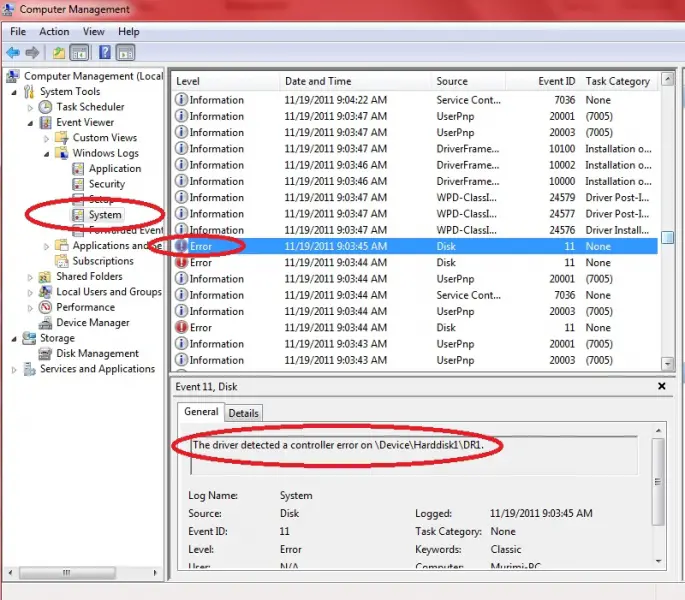Expand the Local Users and Groups node
The width and height of the screenshot is (685, 600).
pyautogui.click(x=30, y=293)
